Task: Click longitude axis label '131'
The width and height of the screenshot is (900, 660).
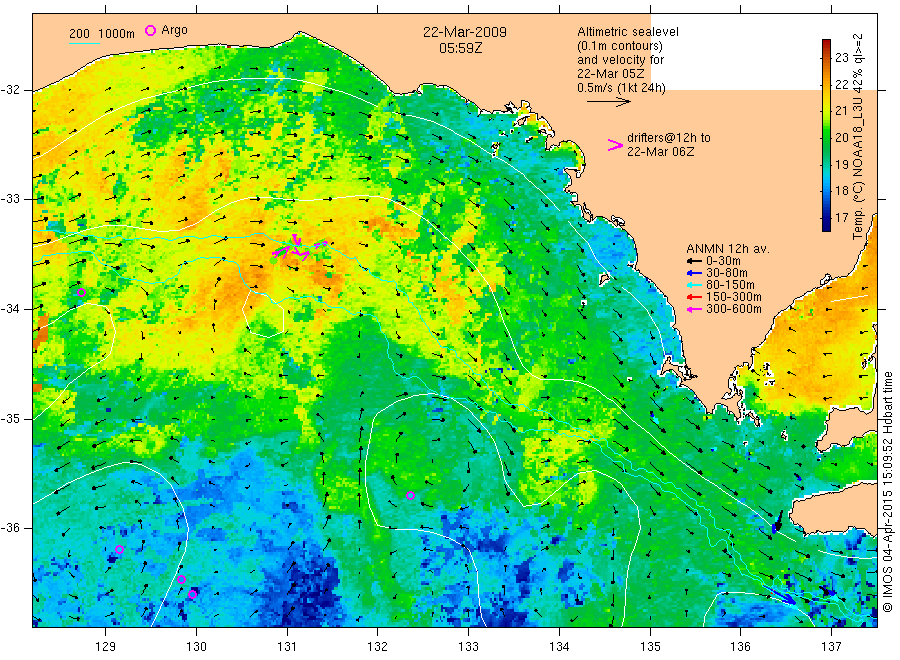Action: pyautogui.click(x=287, y=647)
